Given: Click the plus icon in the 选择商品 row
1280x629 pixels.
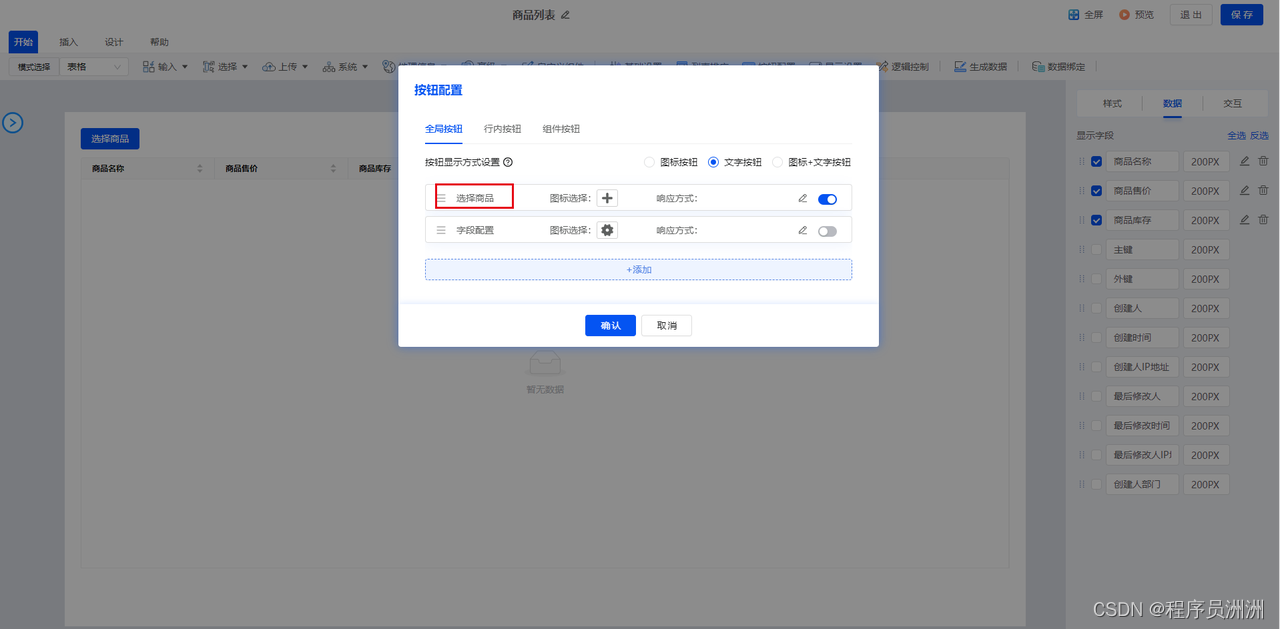Looking at the screenshot, I should (x=607, y=198).
